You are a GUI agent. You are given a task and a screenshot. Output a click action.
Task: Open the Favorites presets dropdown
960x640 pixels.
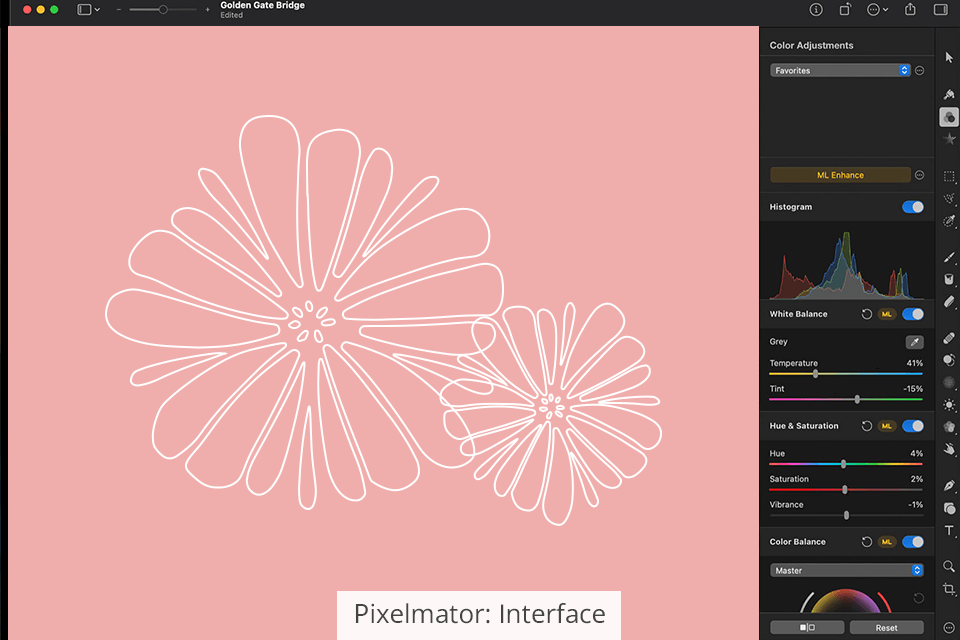(x=840, y=71)
